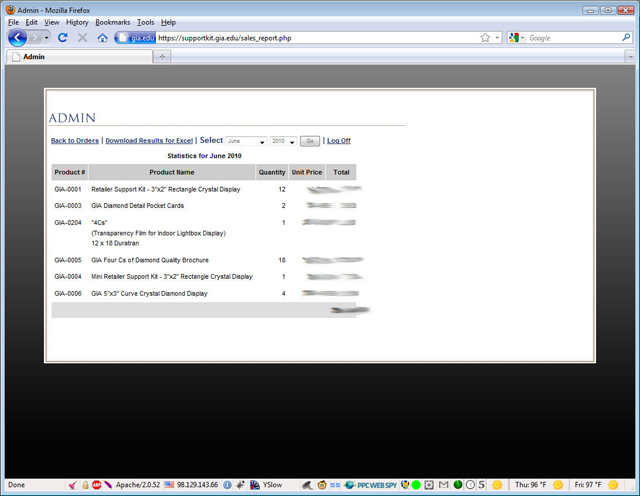This screenshot has height=496, width=640.
Task: Click the PPC Web Spy status bar item
Action: pos(371,485)
